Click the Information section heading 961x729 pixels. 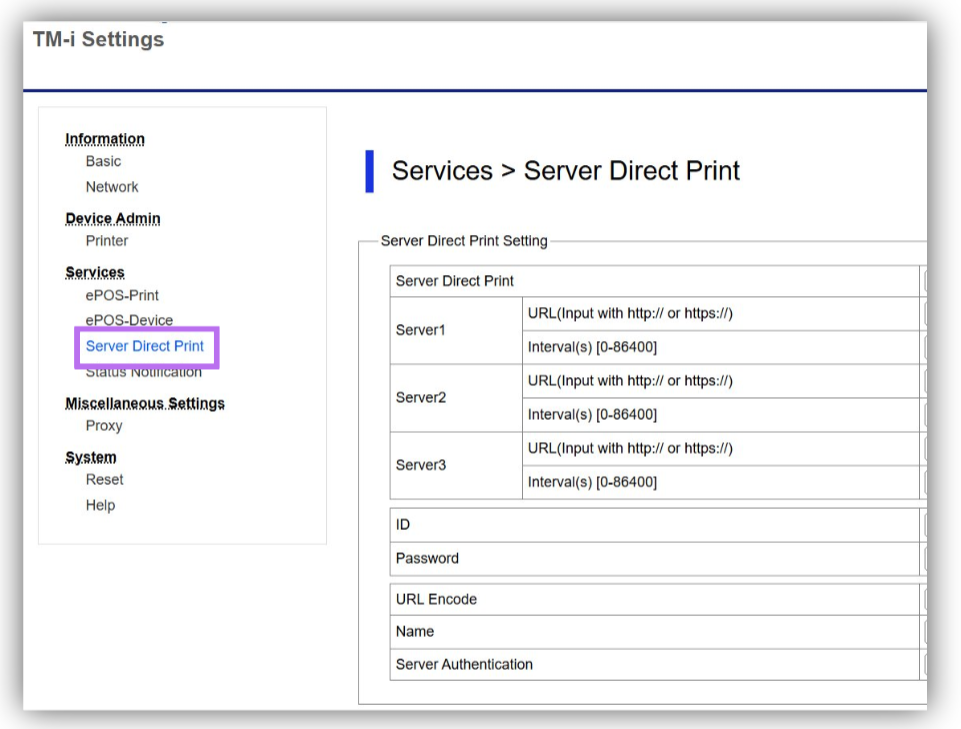pyautogui.click(x=105, y=139)
